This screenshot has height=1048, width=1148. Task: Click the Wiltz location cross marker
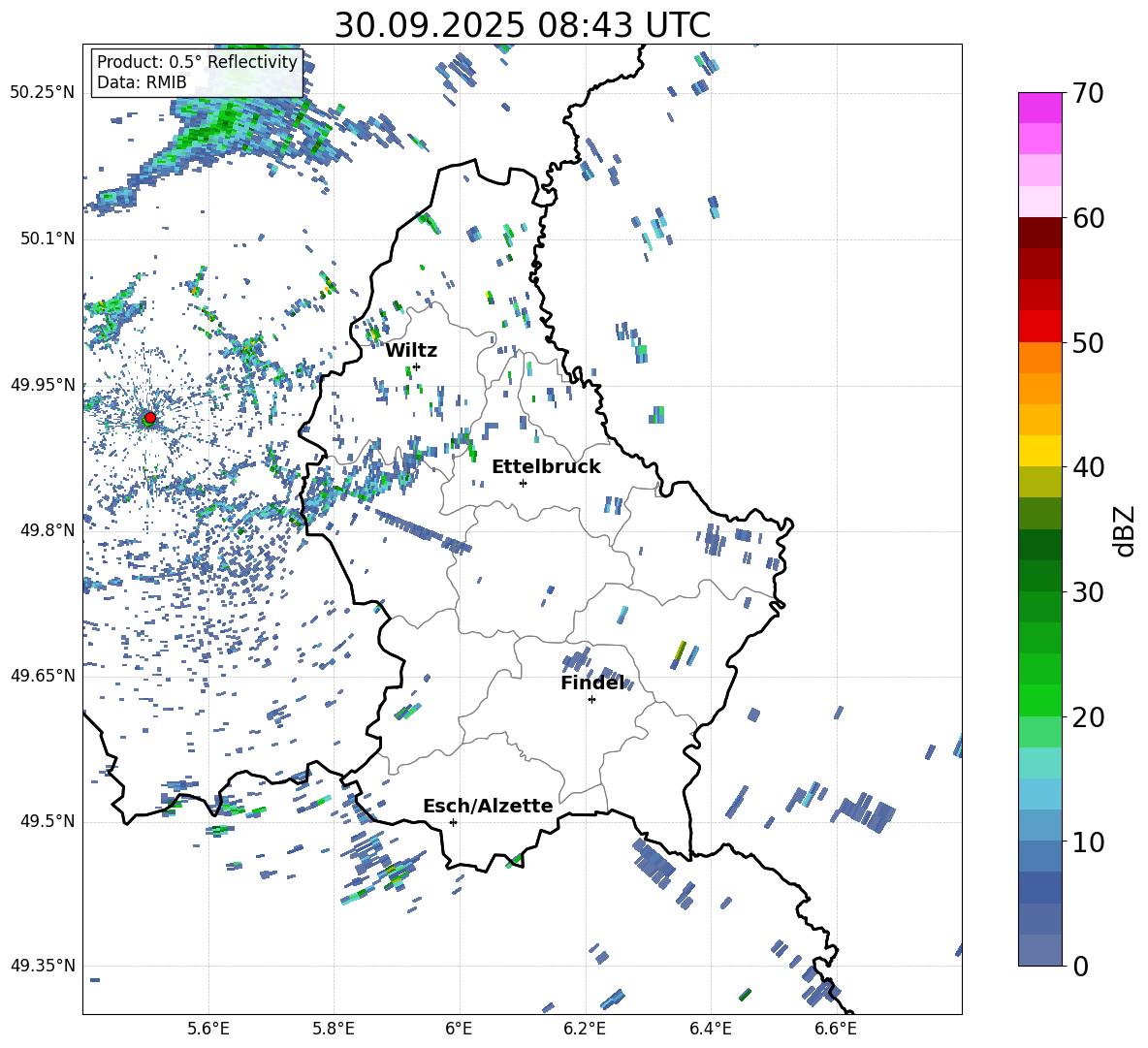point(416,366)
